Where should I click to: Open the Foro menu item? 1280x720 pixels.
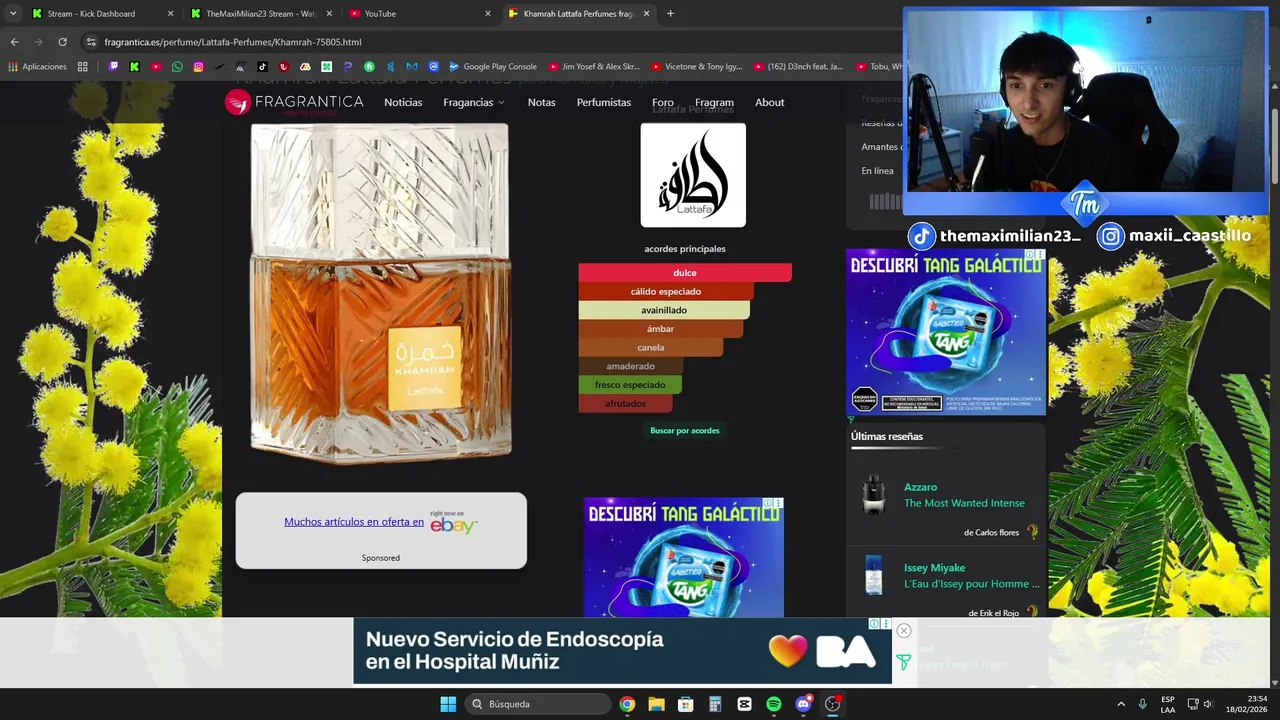click(663, 102)
